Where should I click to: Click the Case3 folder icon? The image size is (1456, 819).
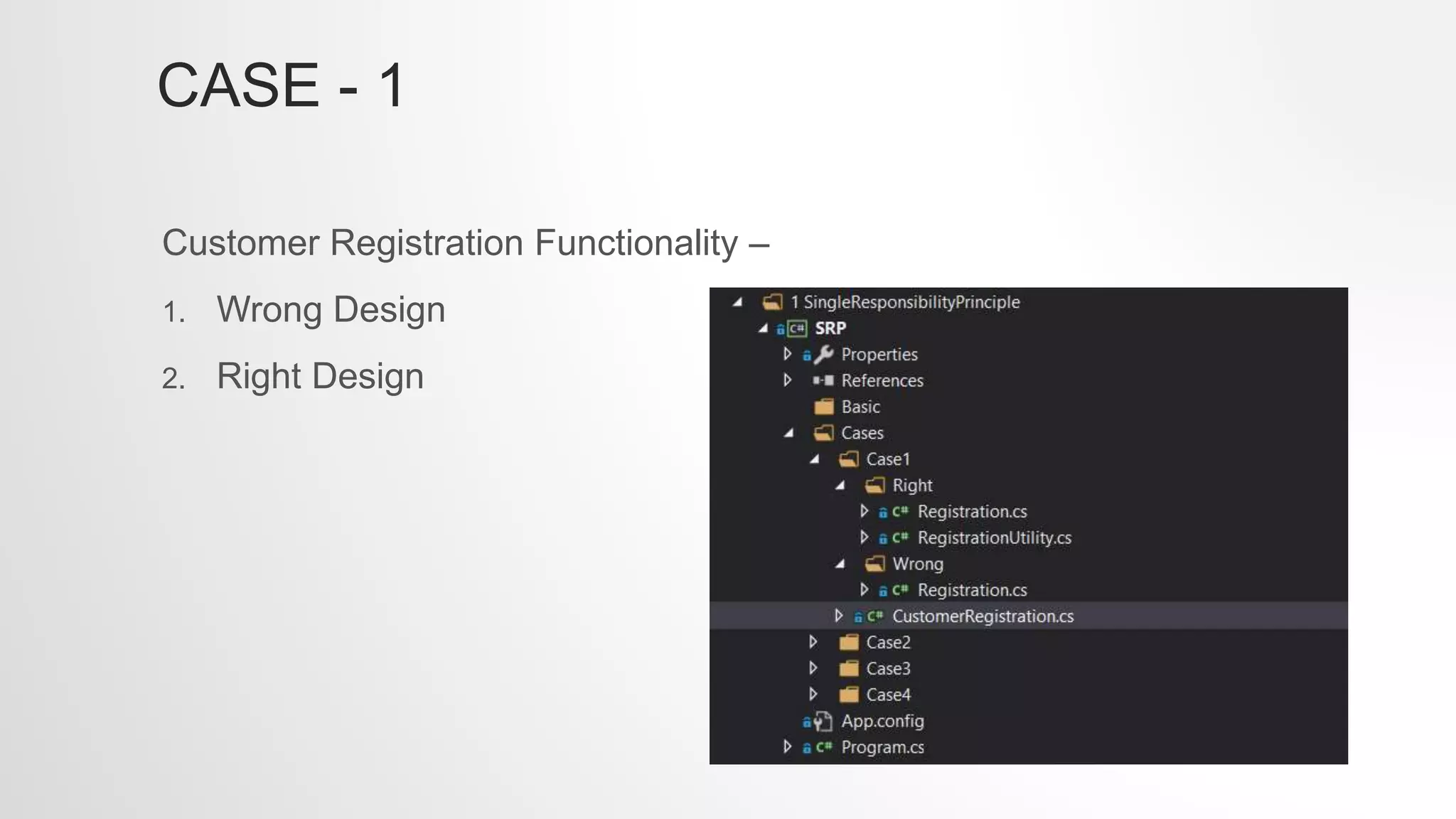(849, 669)
